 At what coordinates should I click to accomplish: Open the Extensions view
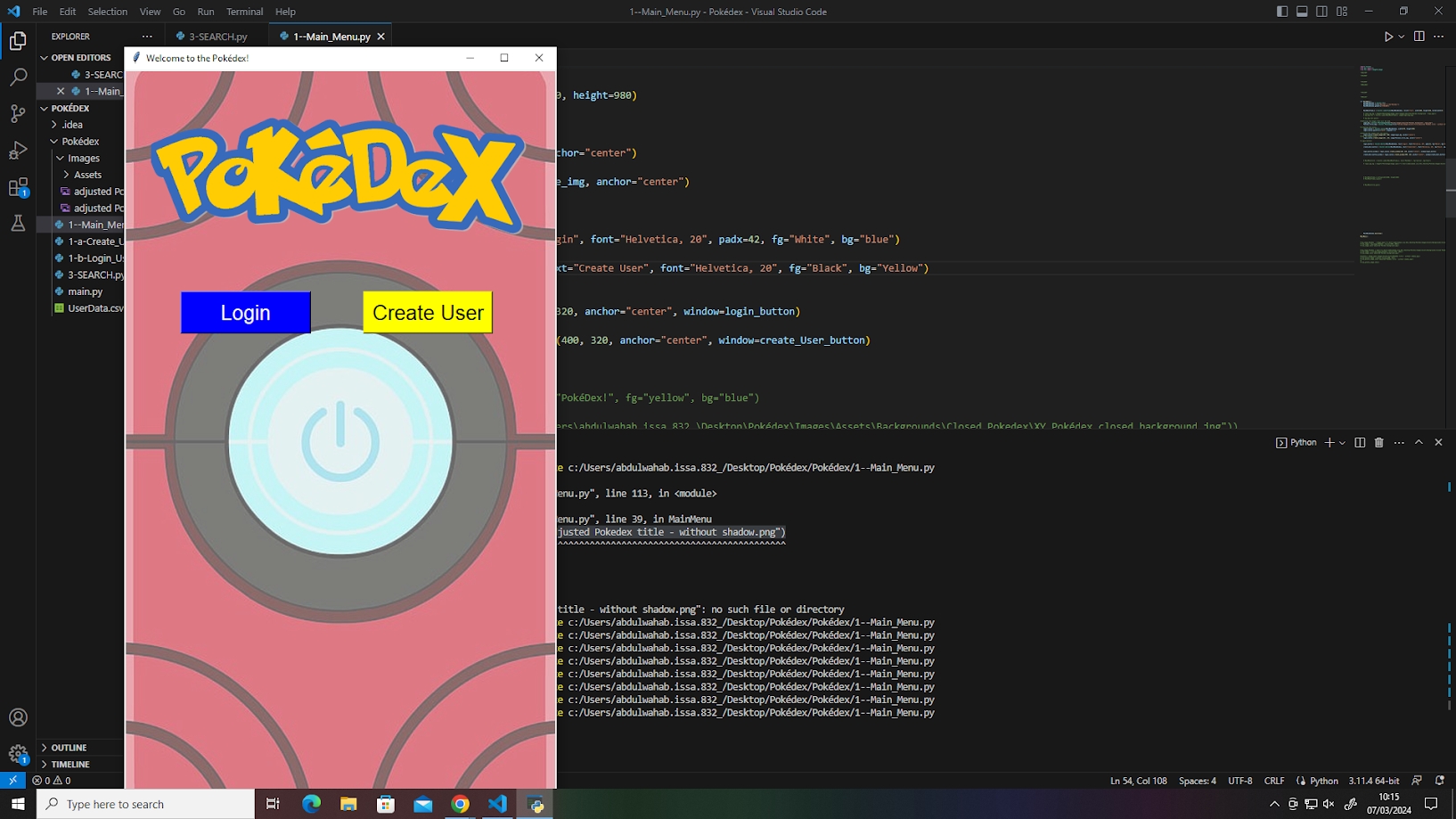click(x=18, y=187)
